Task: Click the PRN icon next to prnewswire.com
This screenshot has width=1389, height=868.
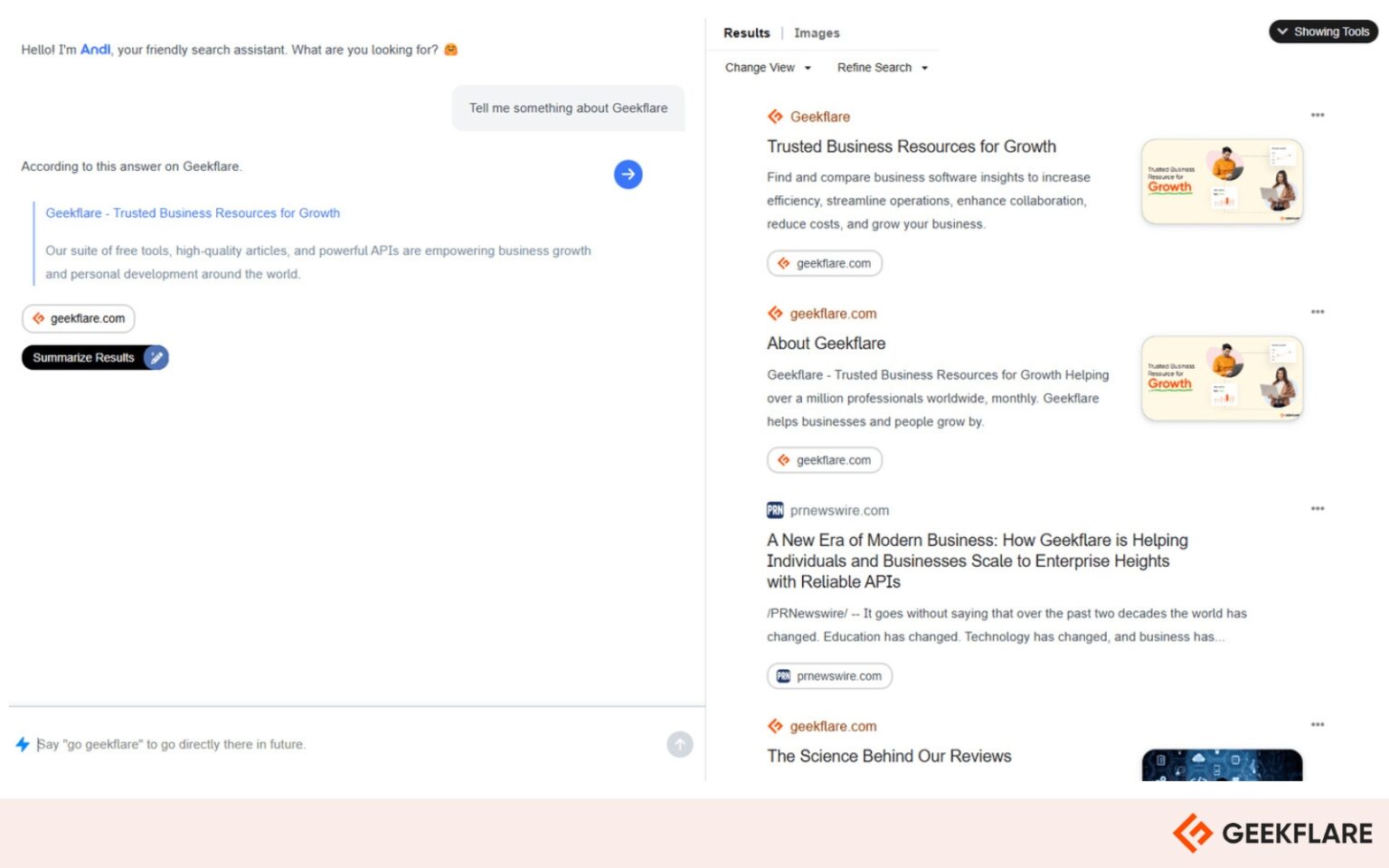Action: 775,510
